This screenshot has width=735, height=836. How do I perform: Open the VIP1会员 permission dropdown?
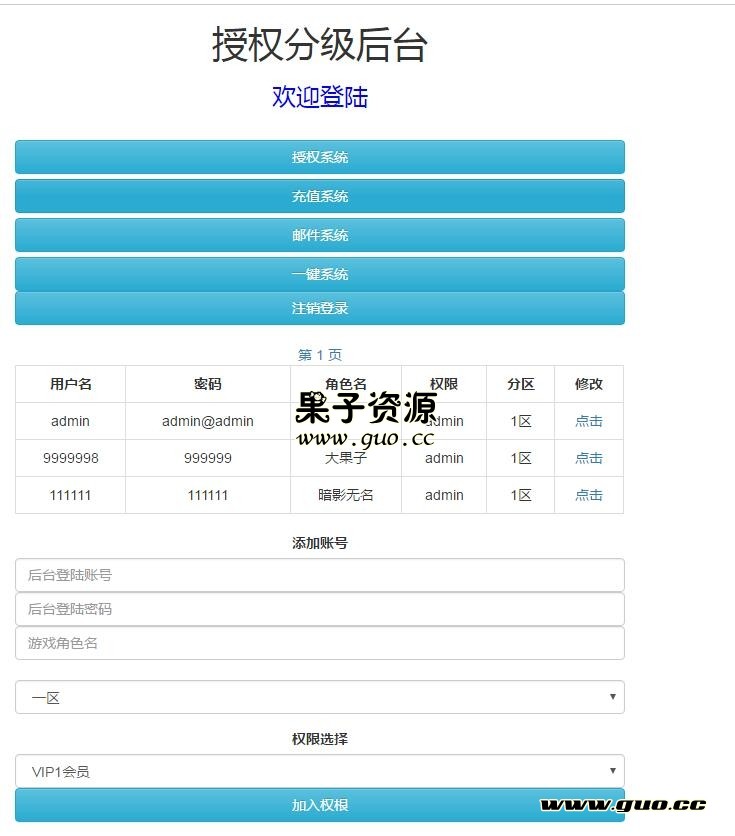320,771
